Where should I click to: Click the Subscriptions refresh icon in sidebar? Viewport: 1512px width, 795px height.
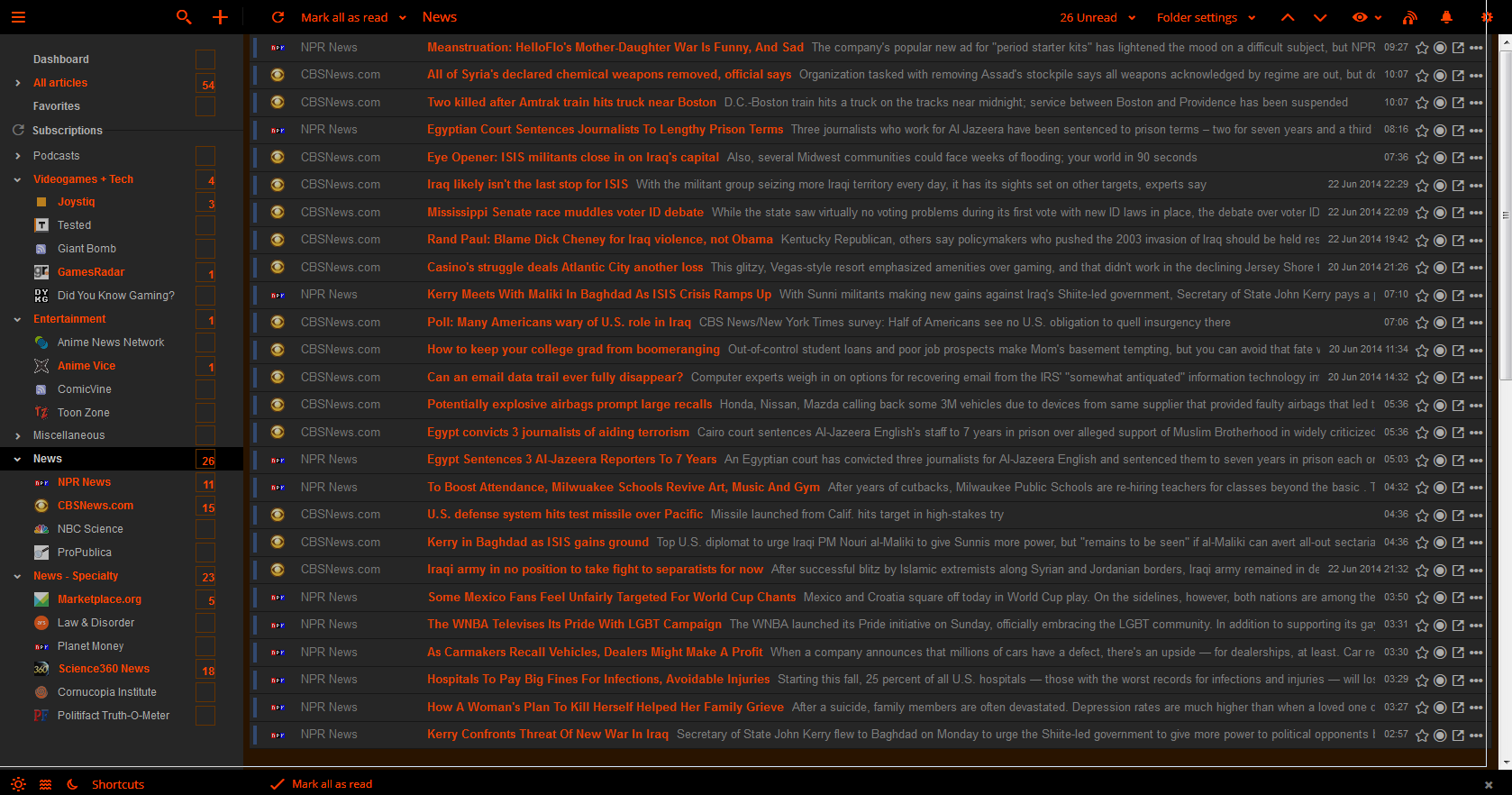coord(18,131)
